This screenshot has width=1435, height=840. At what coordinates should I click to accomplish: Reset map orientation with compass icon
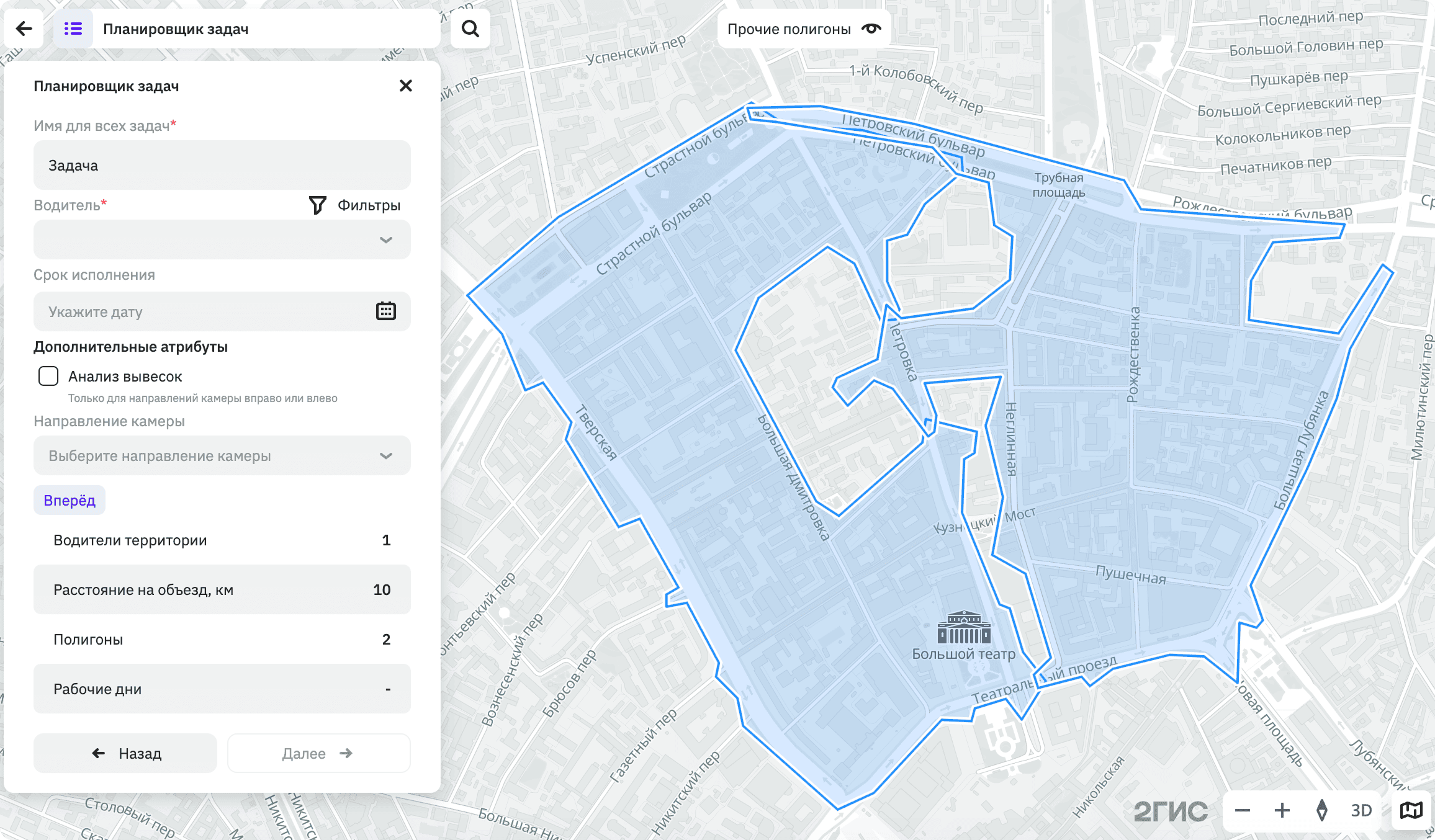1322,810
